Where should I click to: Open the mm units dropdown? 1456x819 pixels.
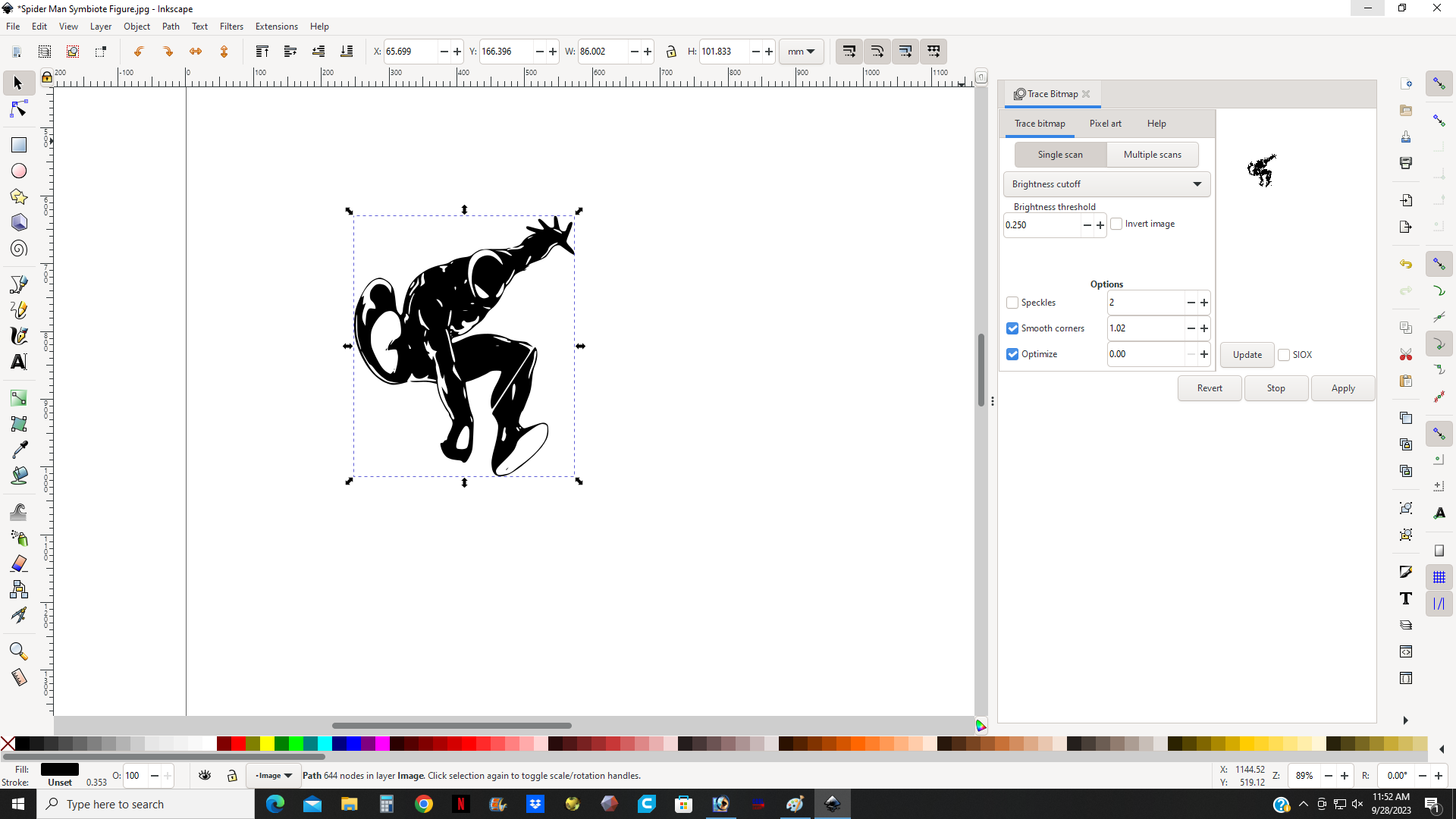pyautogui.click(x=801, y=52)
